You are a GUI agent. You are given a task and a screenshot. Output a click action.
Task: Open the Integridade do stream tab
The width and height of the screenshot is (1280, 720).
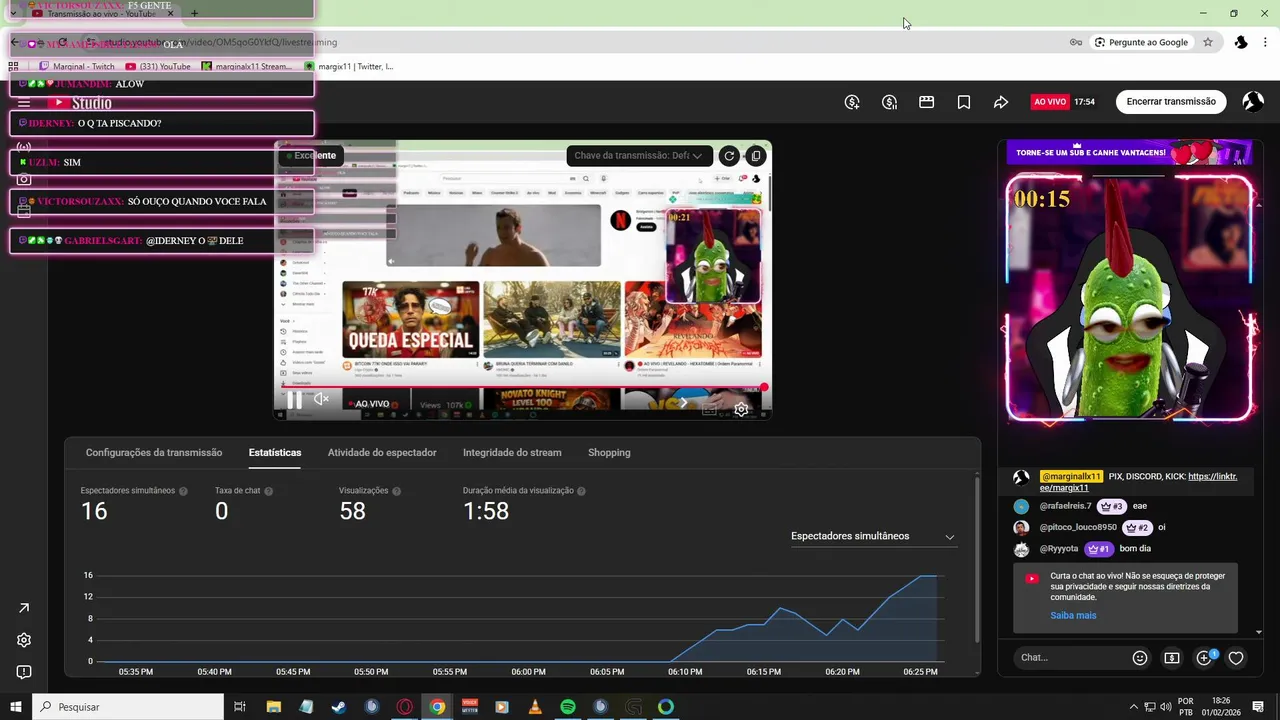pos(512,453)
